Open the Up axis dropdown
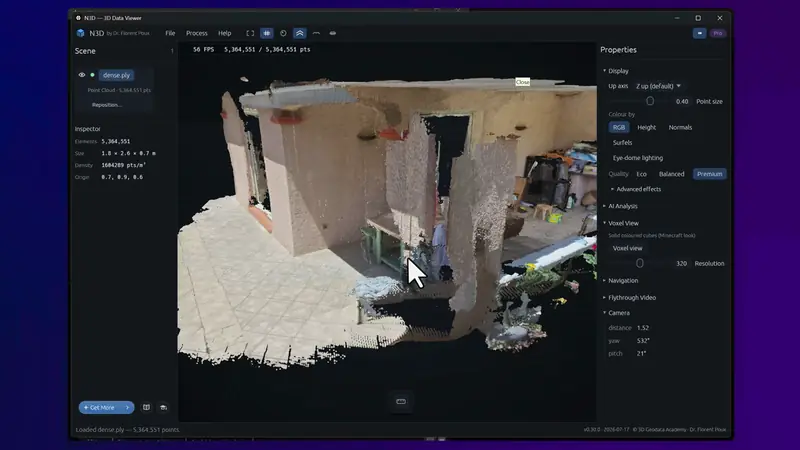 (658, 86)
